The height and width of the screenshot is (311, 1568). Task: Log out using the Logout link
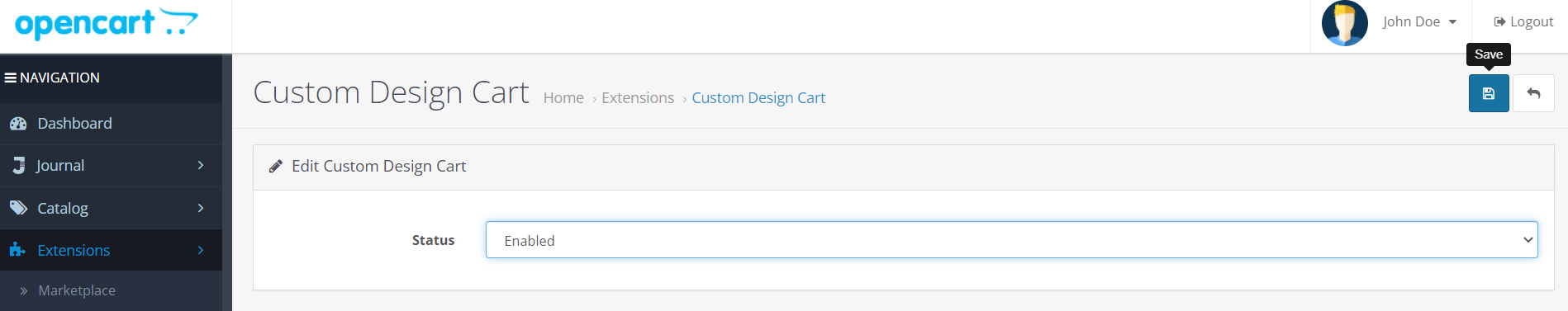(1523, 22)
